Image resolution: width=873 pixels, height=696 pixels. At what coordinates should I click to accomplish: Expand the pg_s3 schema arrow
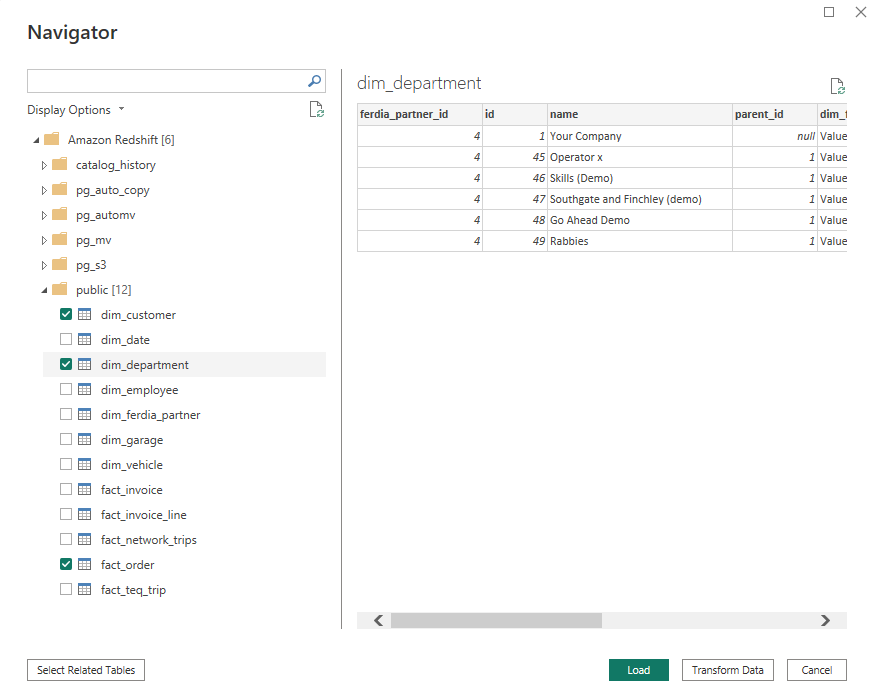tap(44, 265)
